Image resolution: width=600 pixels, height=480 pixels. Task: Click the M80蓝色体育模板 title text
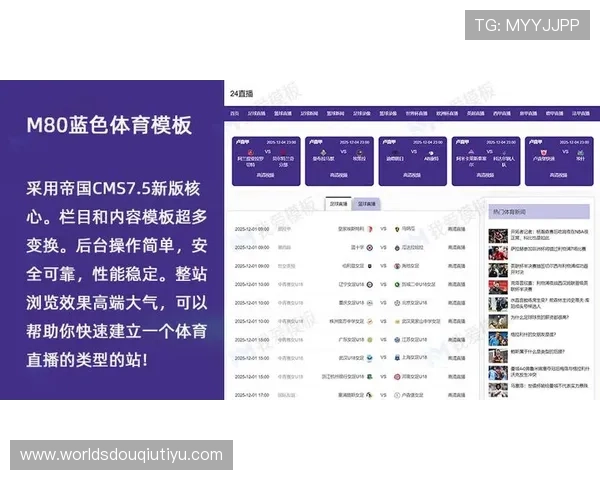tap(109, 125)
